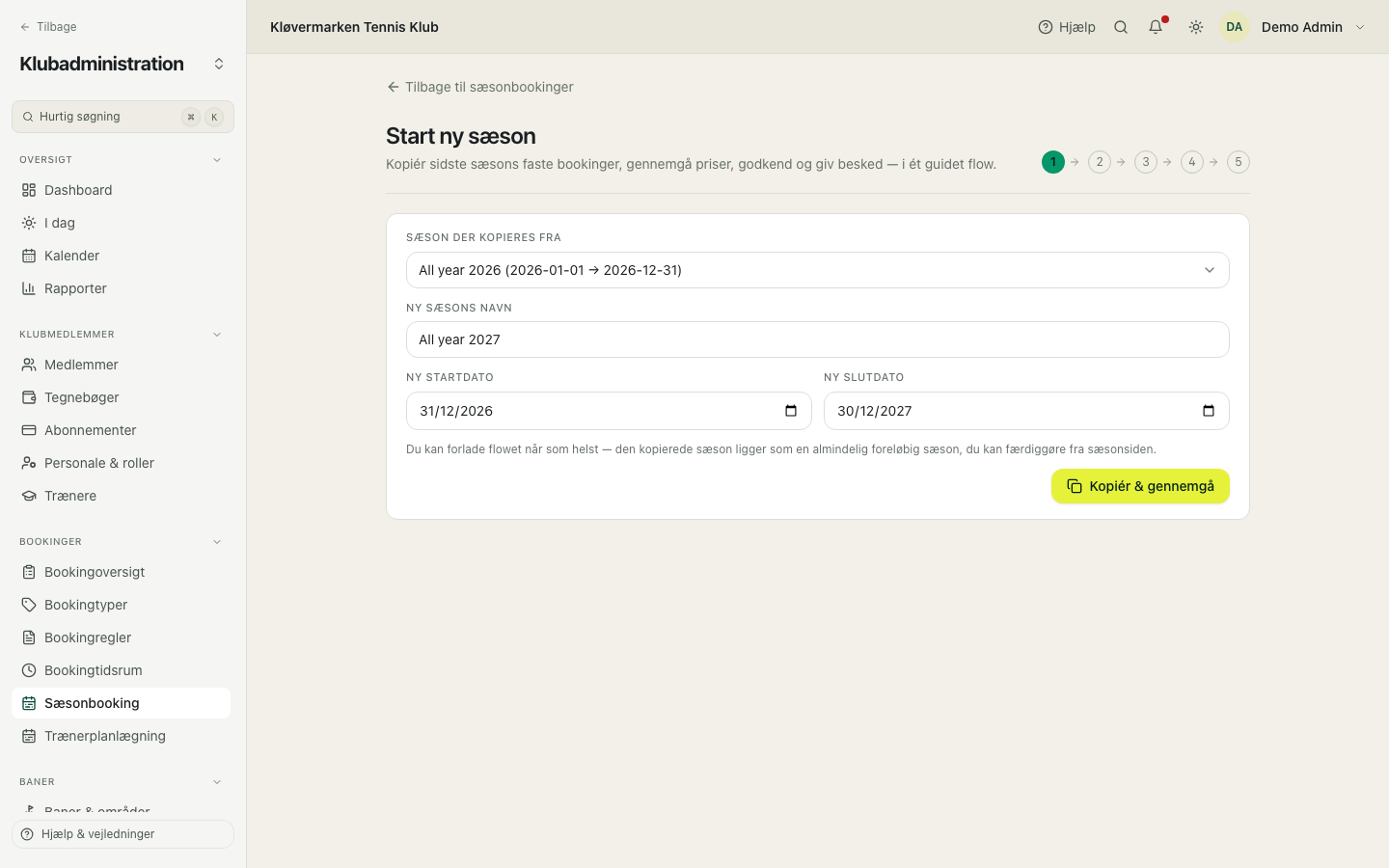
Task: Open the Klubadministration workspace switcher
Action: [x=219, y=64]
